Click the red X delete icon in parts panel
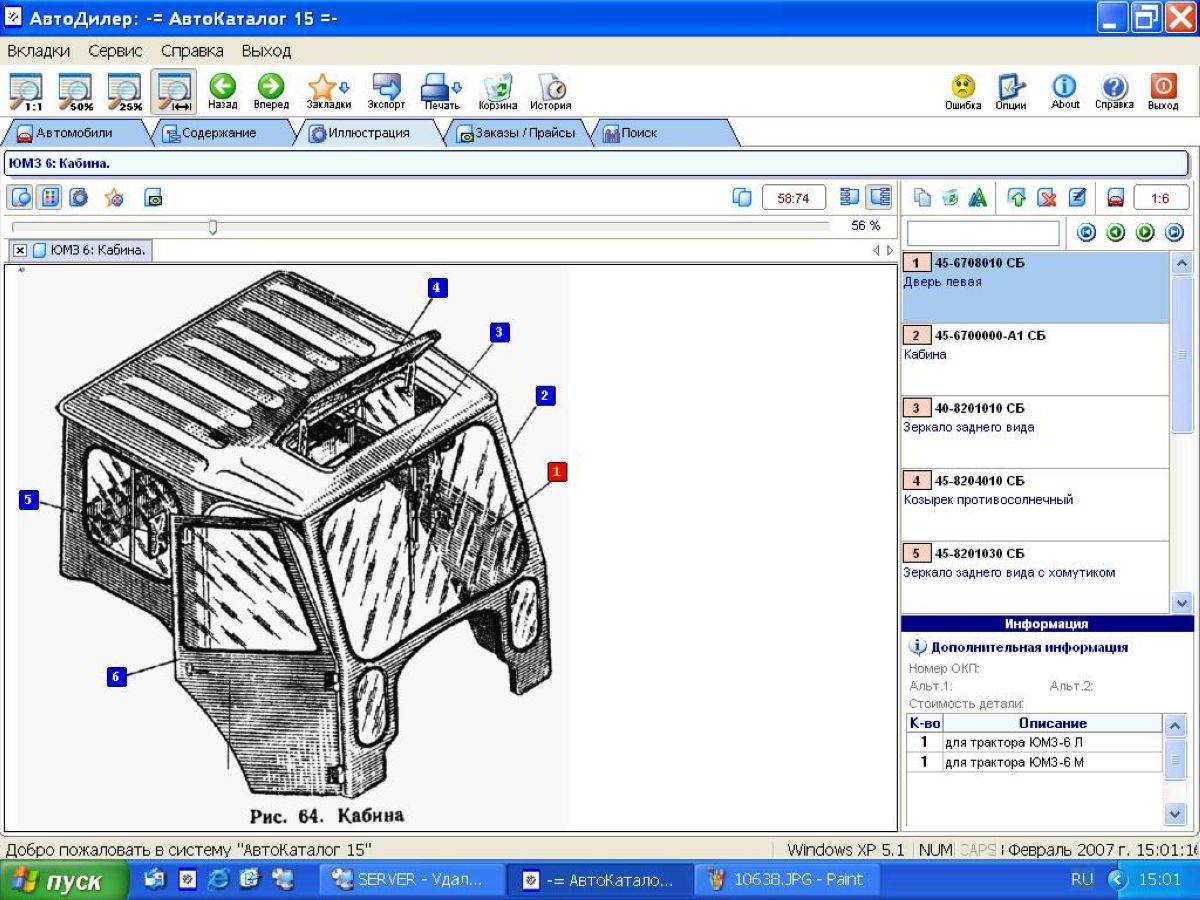The height and width of the screenshot is (900, 1200). (1047, 198)
